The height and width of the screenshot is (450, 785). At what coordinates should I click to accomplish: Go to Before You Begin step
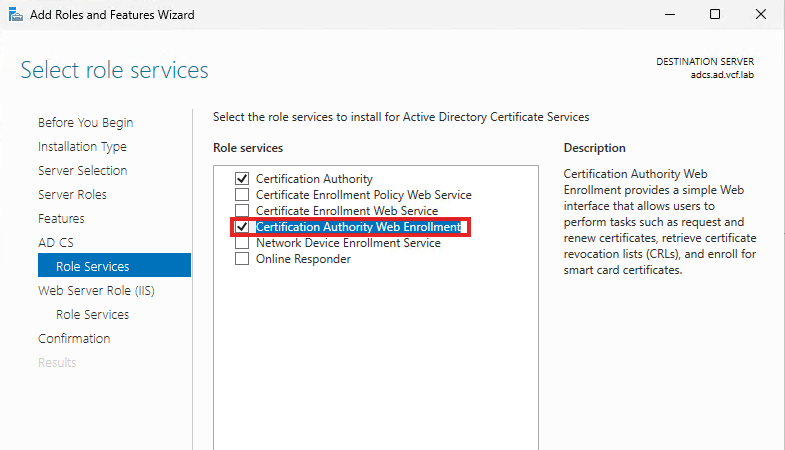tap(86, 123)
